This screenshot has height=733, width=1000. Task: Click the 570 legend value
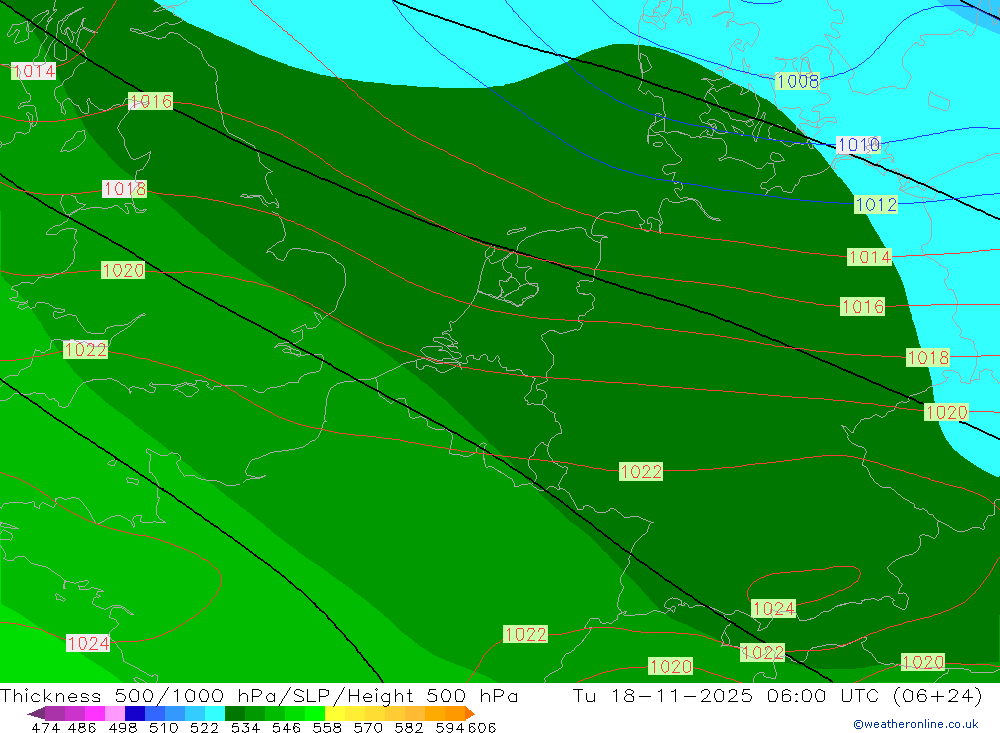pos(367,727)
